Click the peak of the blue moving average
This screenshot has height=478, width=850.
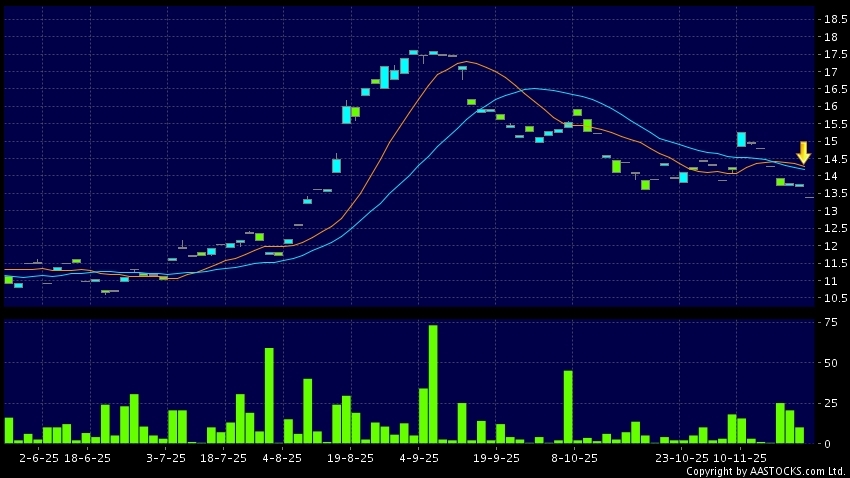point(534,89)
